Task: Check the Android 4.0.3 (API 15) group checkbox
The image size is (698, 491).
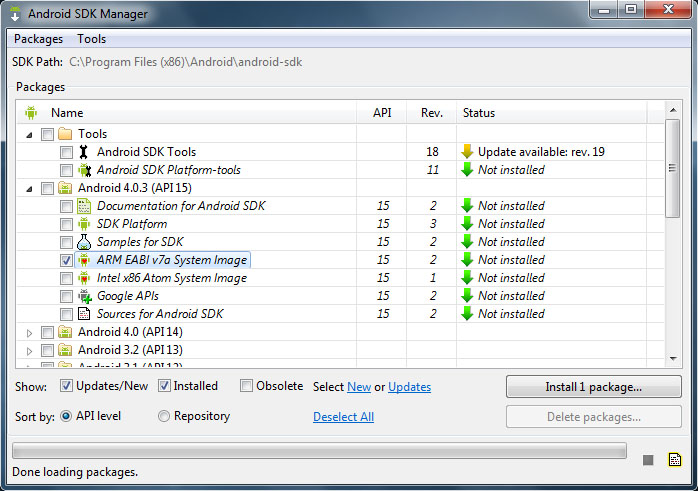Action: [47, 188]
